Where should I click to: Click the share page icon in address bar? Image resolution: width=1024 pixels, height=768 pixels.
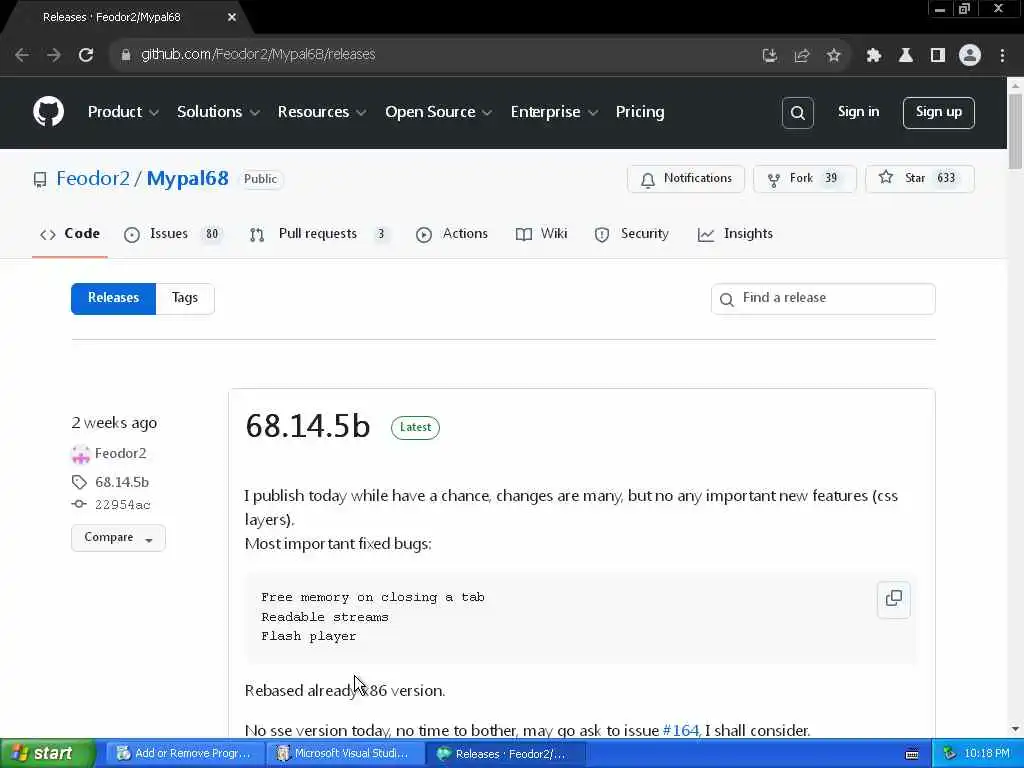[801, 56]
